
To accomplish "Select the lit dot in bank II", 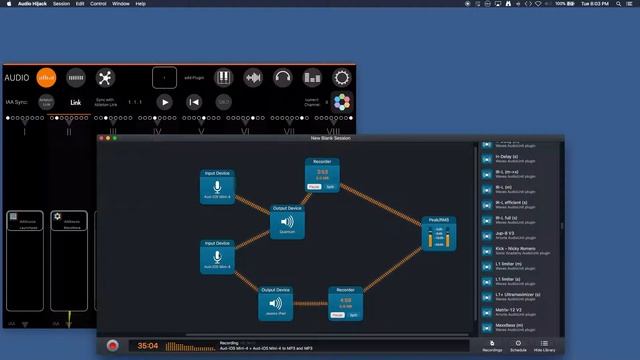I will coord(57,118).
